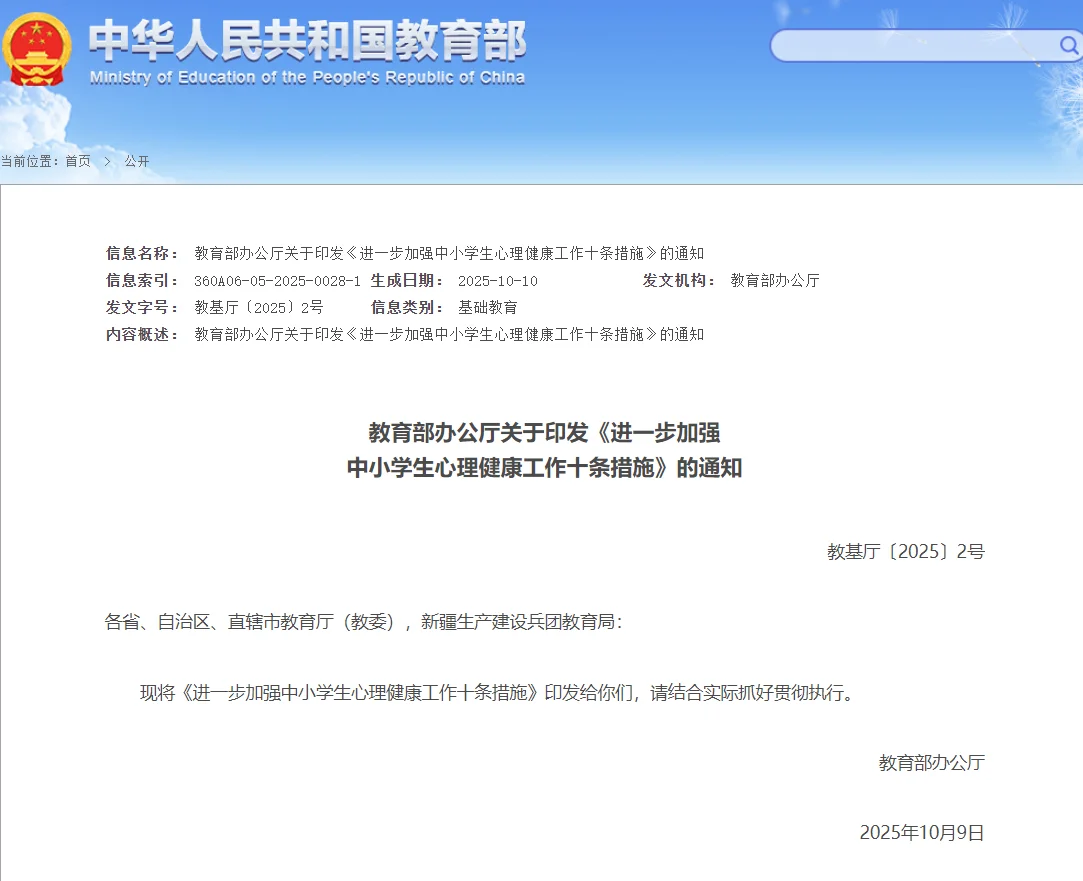Viewport: 1083px width, 881px height.
Task: Select the Ministry of Education banner title
Action: tap(308, 42)
